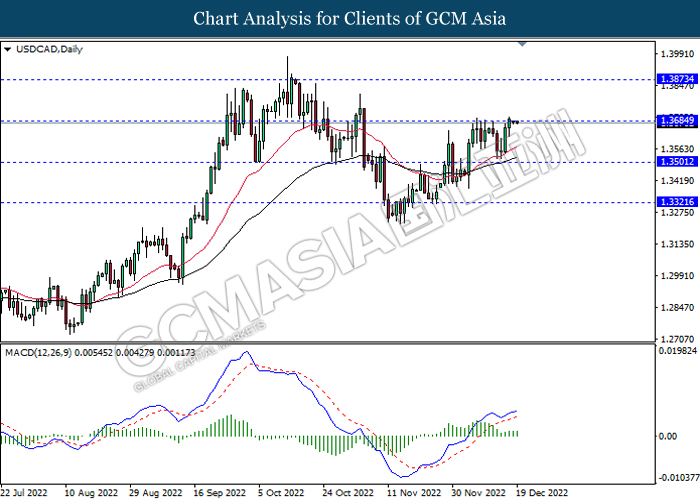Select the 1.36849 price level label

677,120
